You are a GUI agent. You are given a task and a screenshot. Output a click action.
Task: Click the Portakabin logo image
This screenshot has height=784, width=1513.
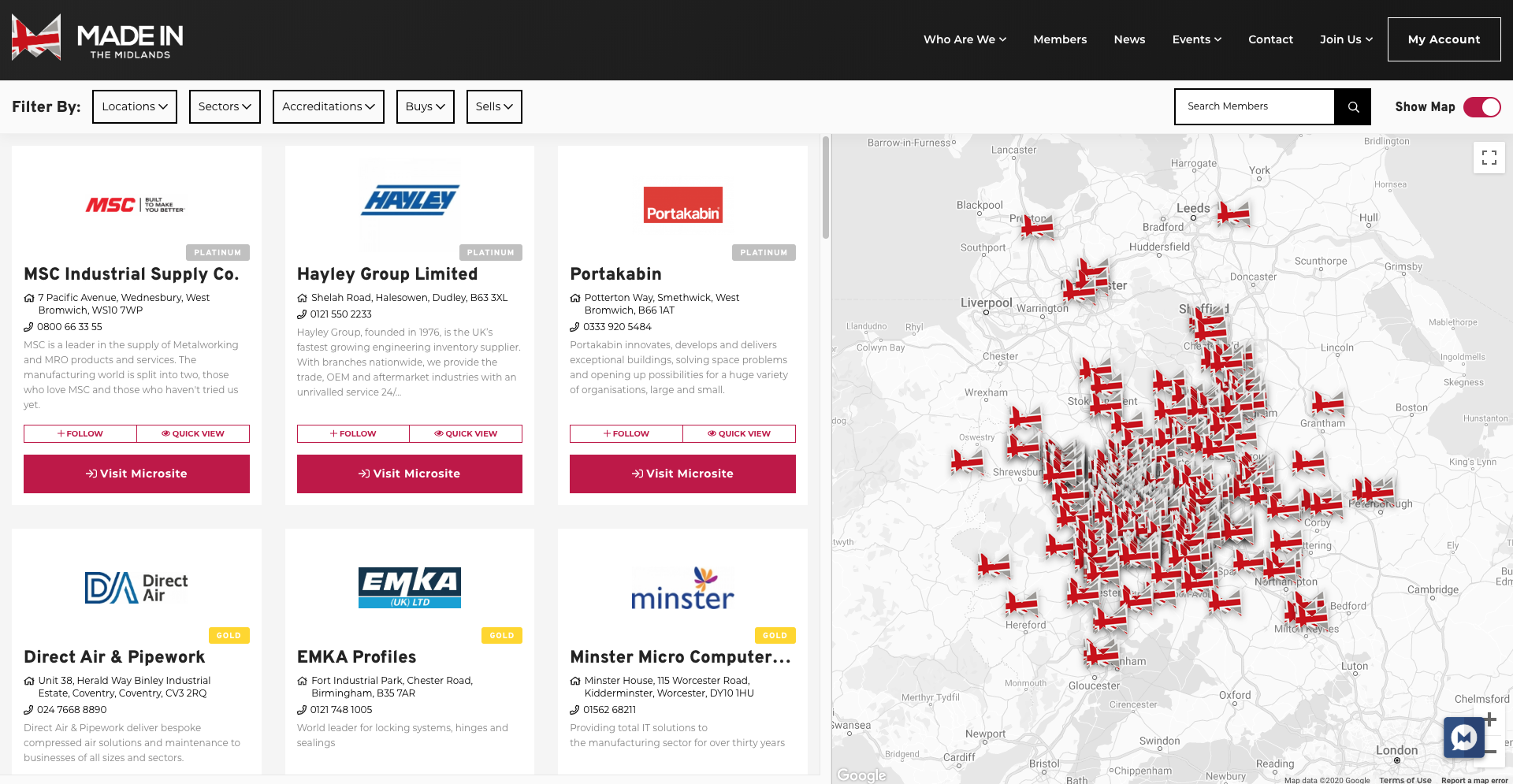(682, 205)
